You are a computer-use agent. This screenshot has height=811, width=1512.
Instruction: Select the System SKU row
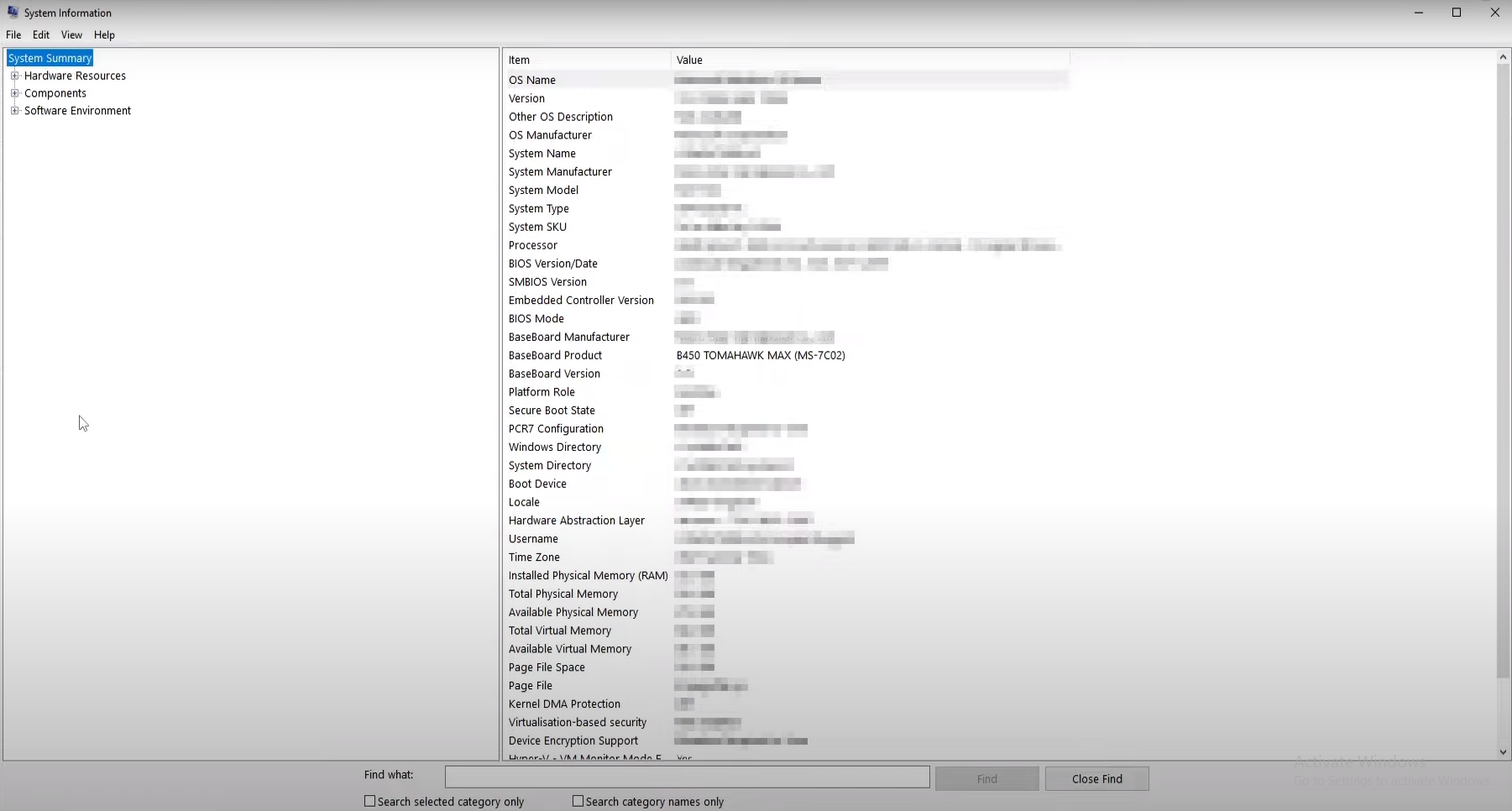[787, 228]
